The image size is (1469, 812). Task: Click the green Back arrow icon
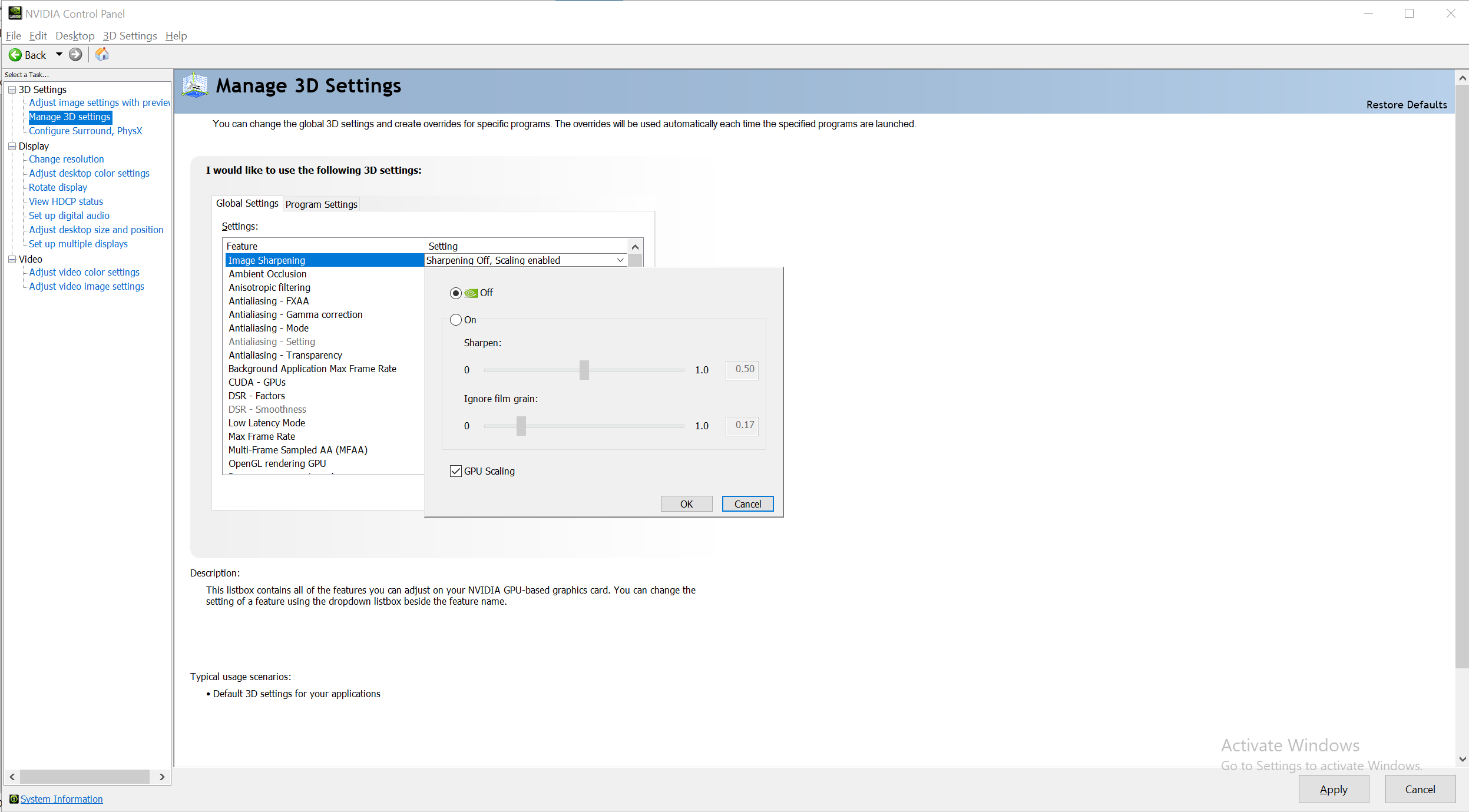[x=15, y=55]
